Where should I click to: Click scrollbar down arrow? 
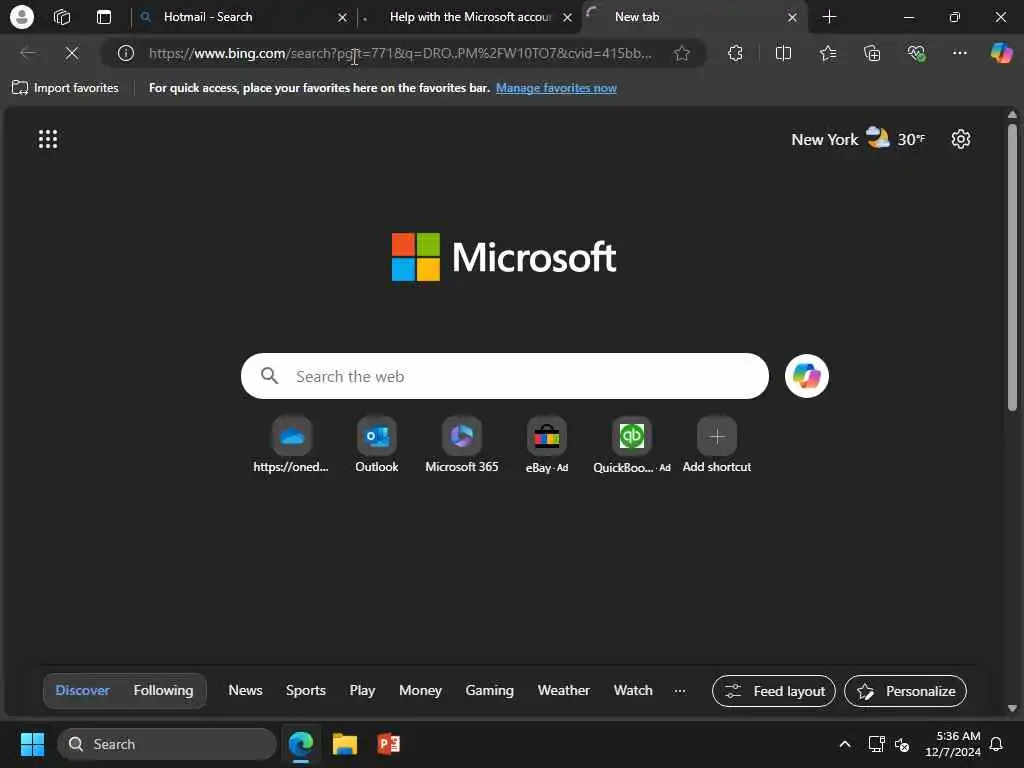click(1012, 708)
